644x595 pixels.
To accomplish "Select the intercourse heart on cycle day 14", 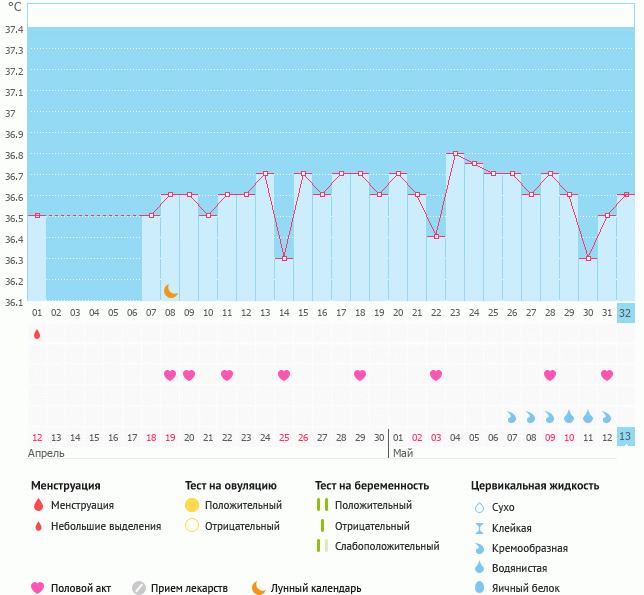I will click(284, 375).
